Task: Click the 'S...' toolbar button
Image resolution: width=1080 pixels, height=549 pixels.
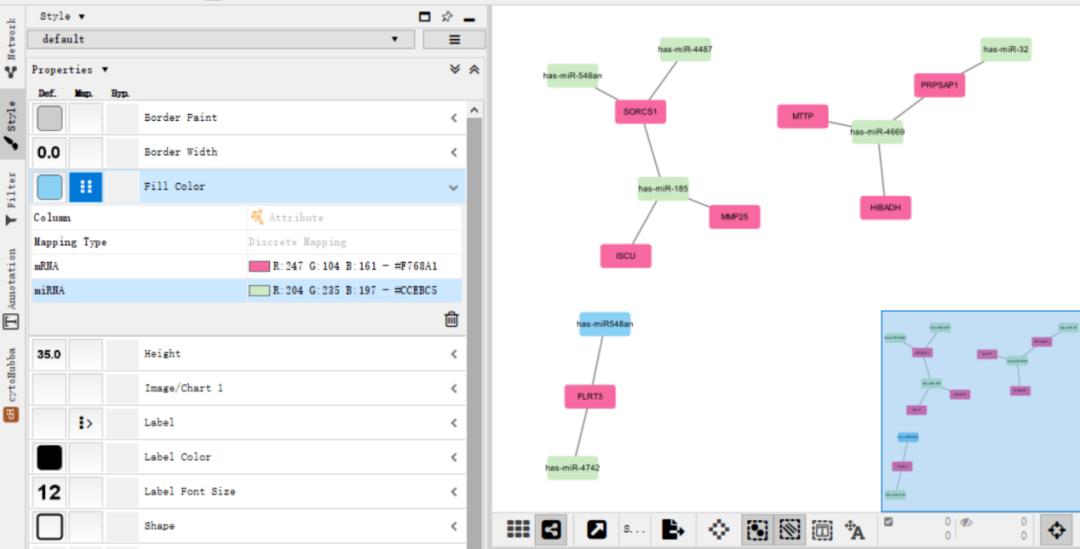Action: click(x=634, y=529)
